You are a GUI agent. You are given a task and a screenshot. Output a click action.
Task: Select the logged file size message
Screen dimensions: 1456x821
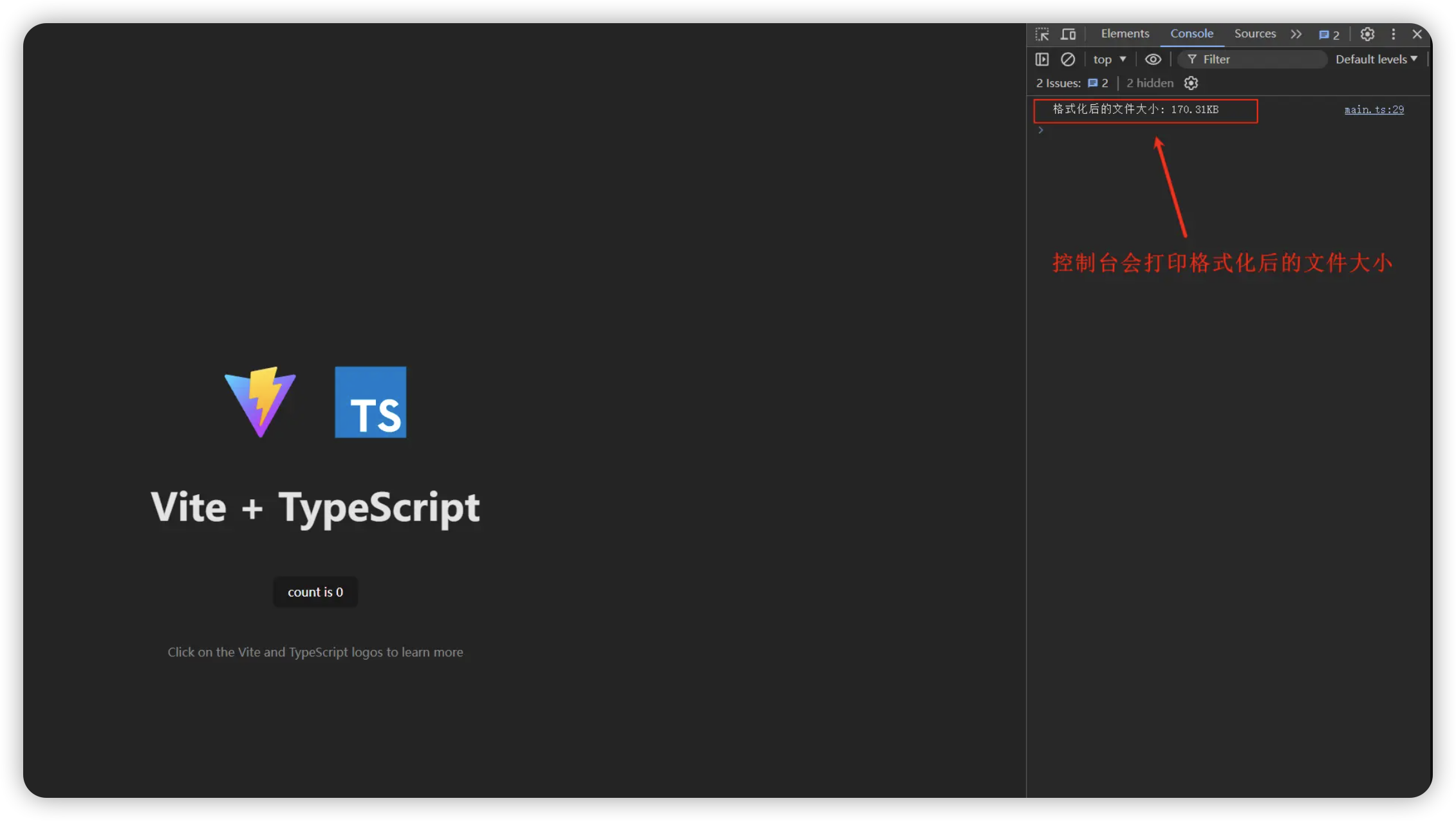coord(1135,109)
